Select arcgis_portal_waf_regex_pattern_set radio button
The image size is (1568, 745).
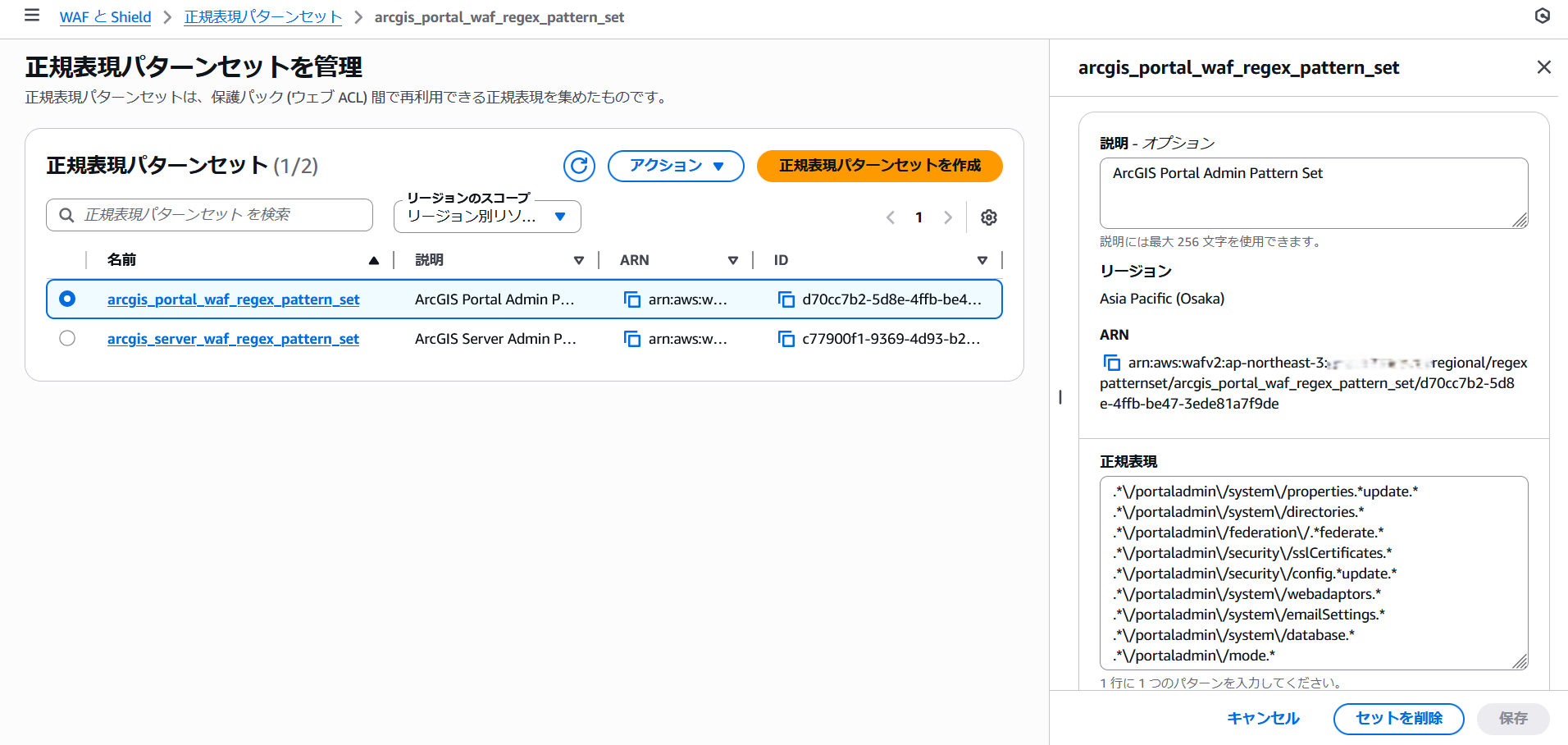[67, 299]
